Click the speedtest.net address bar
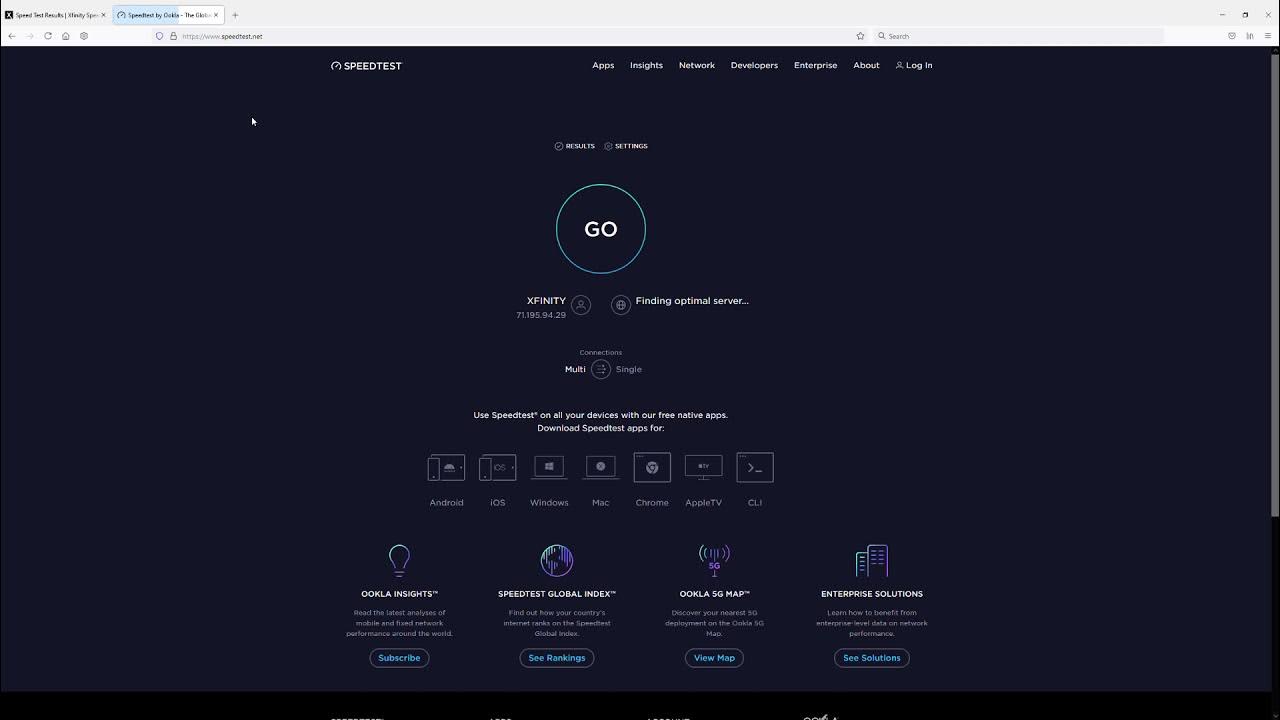The height and width of the screenshot is (720, 1280). pyautogui.click(x=510, y=36)
